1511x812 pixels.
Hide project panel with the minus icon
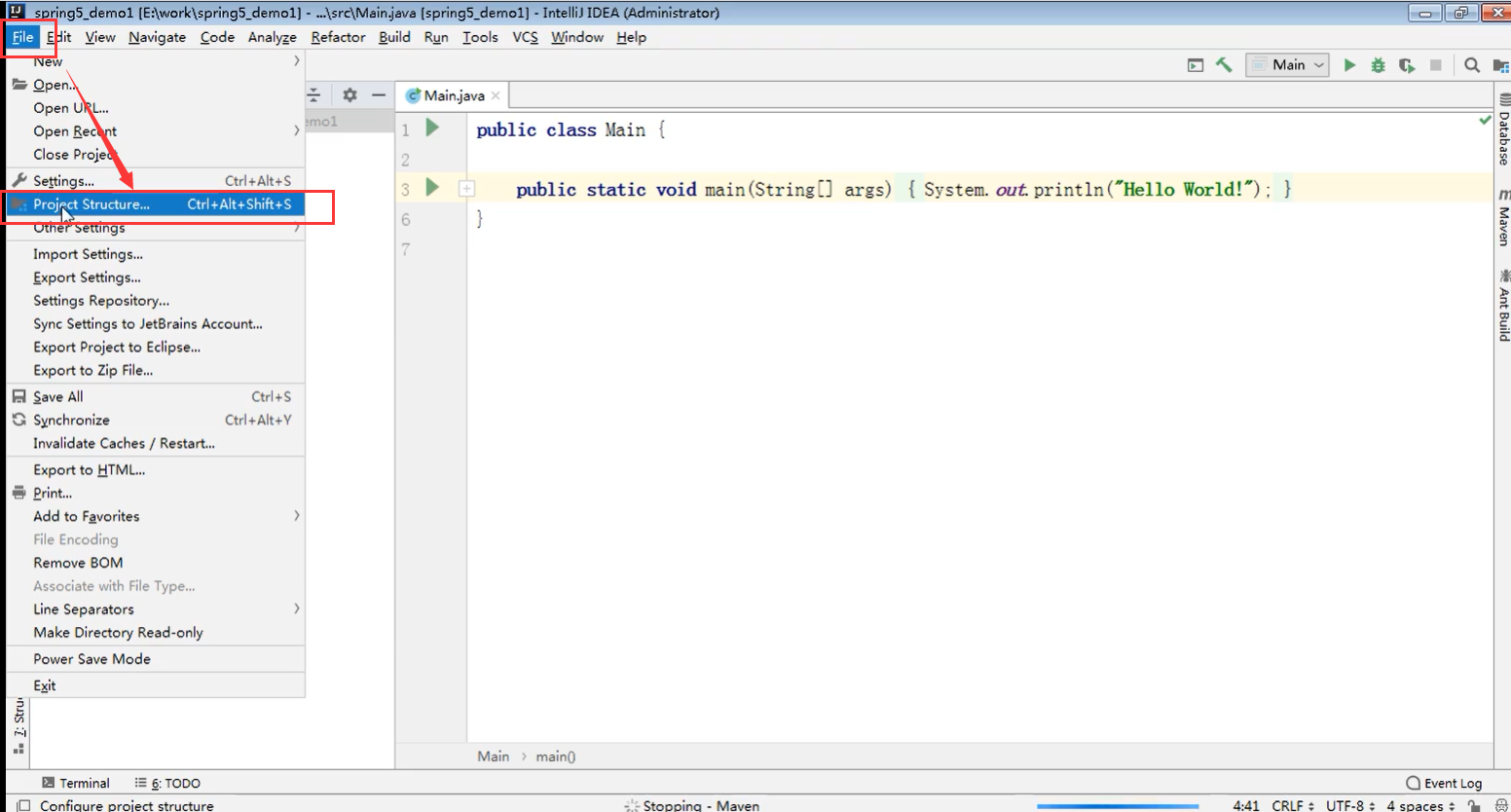coord(379,94)
